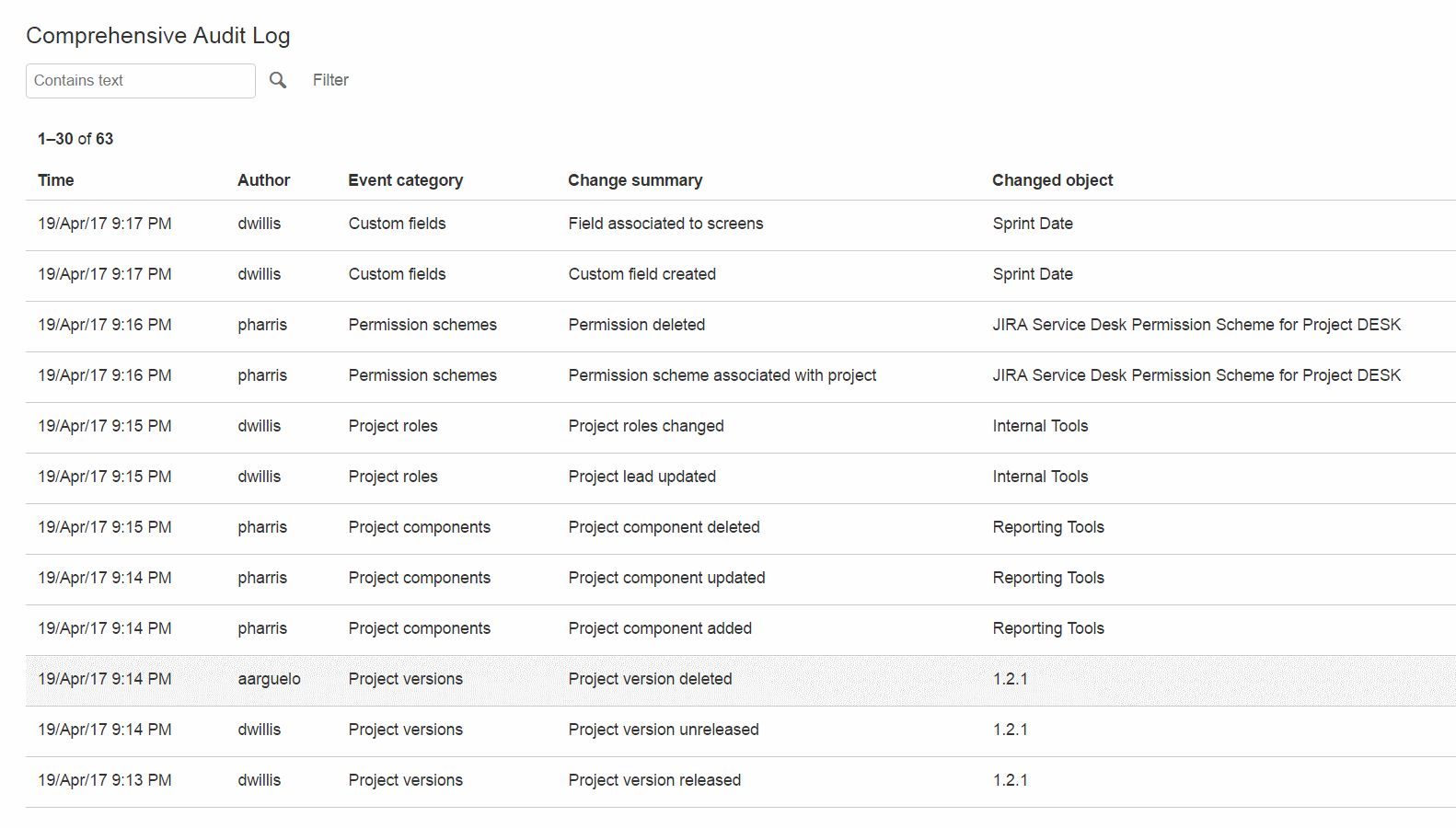The height and width of the screenshot is (828, 1456).
Task: Click the Time column header
Action: 56,180
